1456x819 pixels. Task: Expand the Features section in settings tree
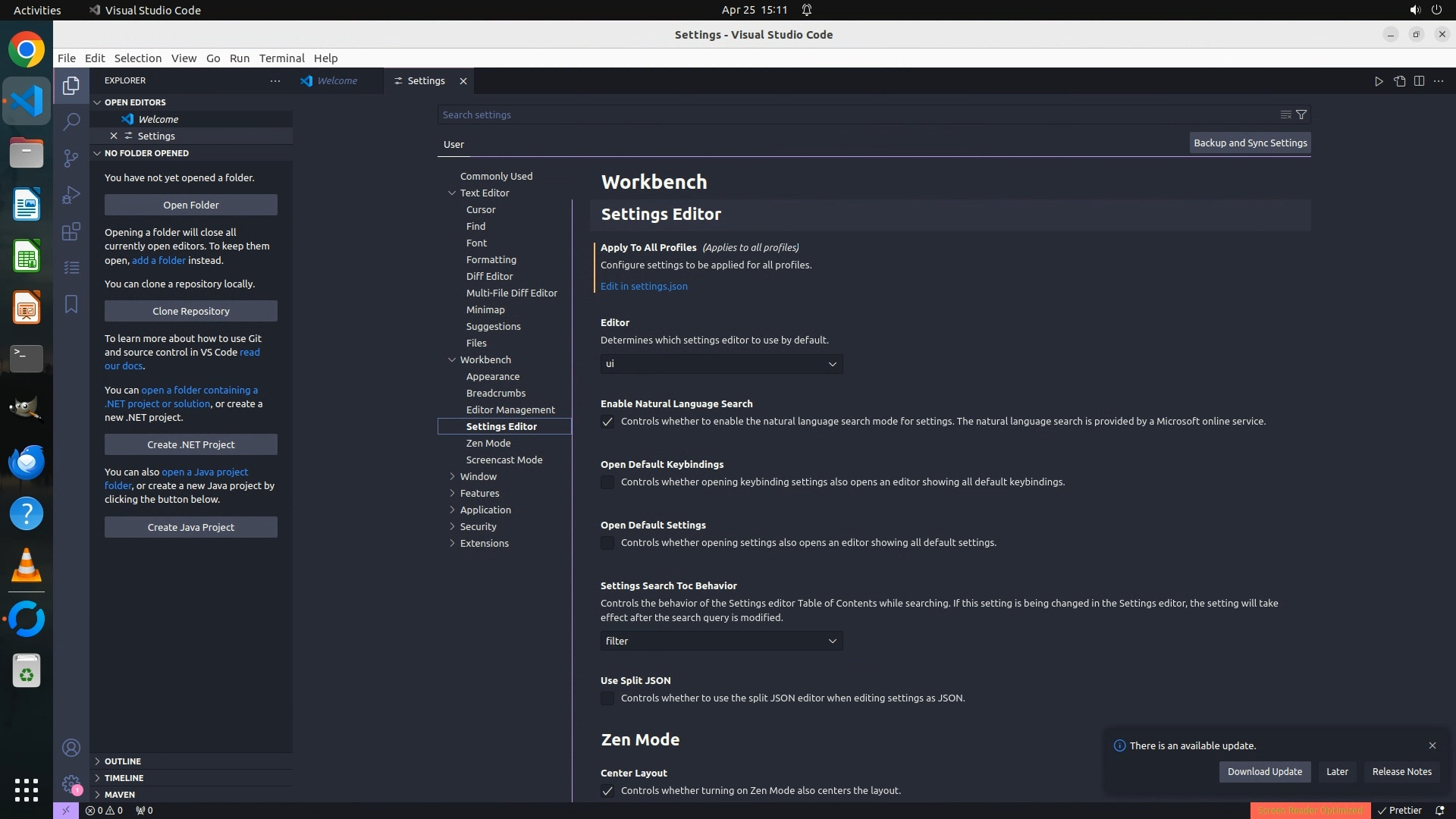(x=479, y=493)
